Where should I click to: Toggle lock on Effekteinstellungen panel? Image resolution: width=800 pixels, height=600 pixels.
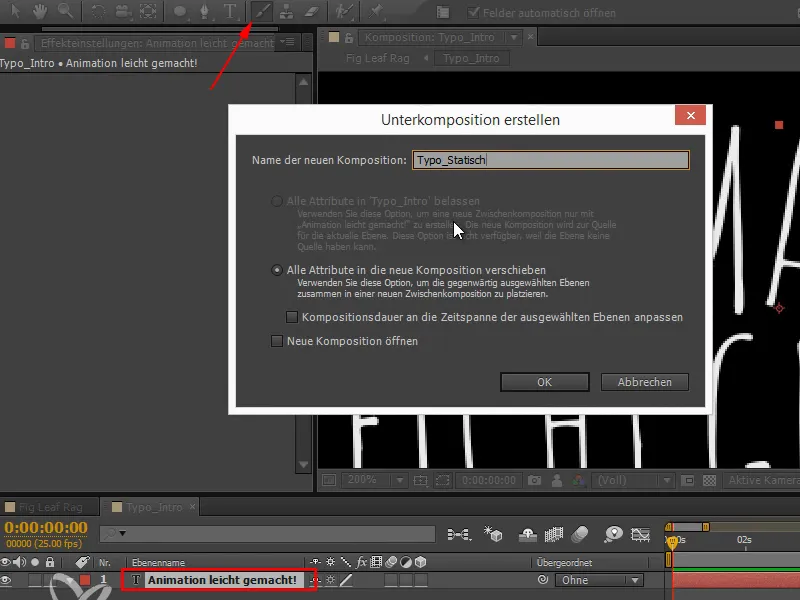point(24,43)
